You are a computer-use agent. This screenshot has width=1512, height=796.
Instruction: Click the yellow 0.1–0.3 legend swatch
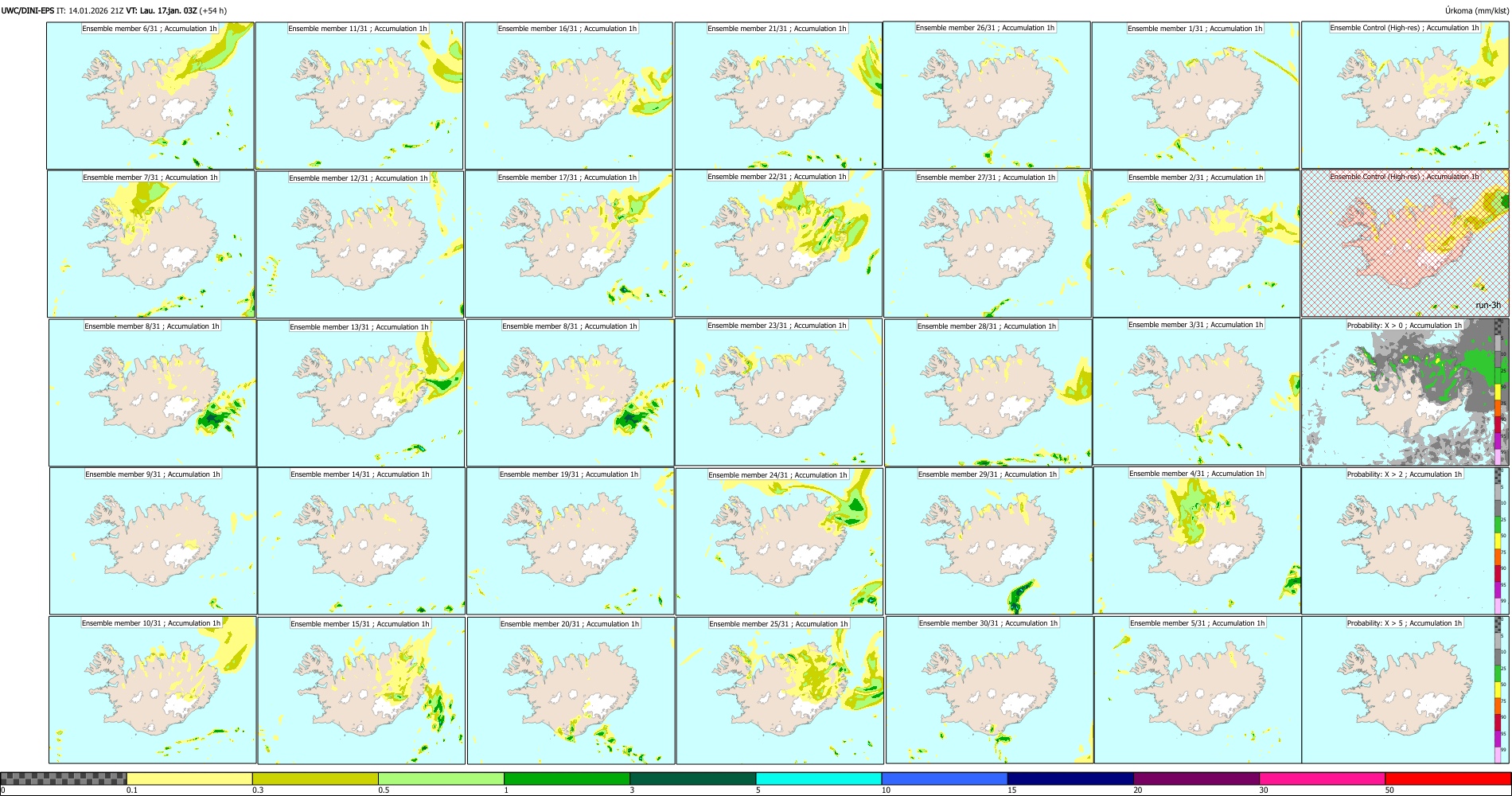(189, 778)
